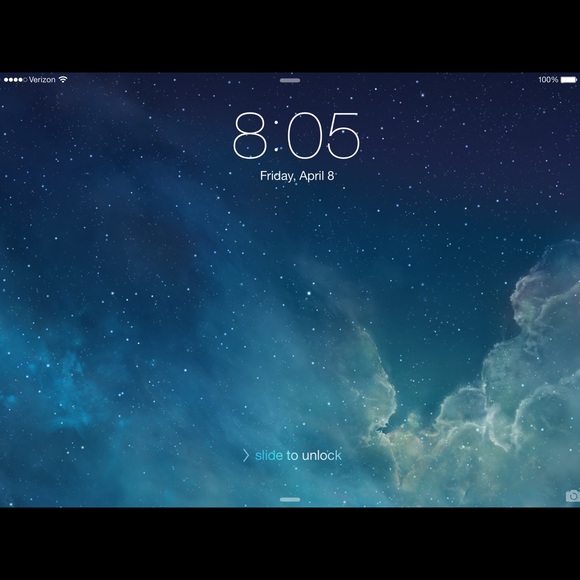Tap the Control Center grabber at bottom
This screenshot has width=580, height=580.
point(290,500)
